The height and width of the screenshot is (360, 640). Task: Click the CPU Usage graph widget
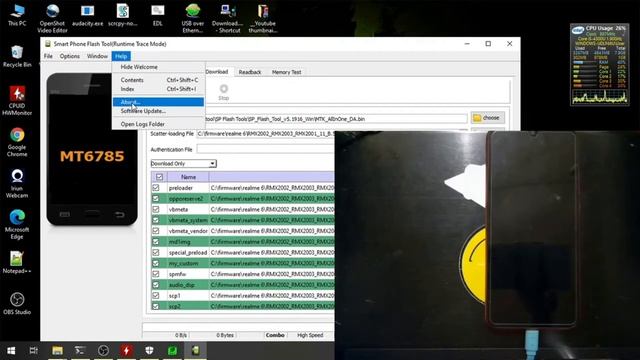(600, 64)
